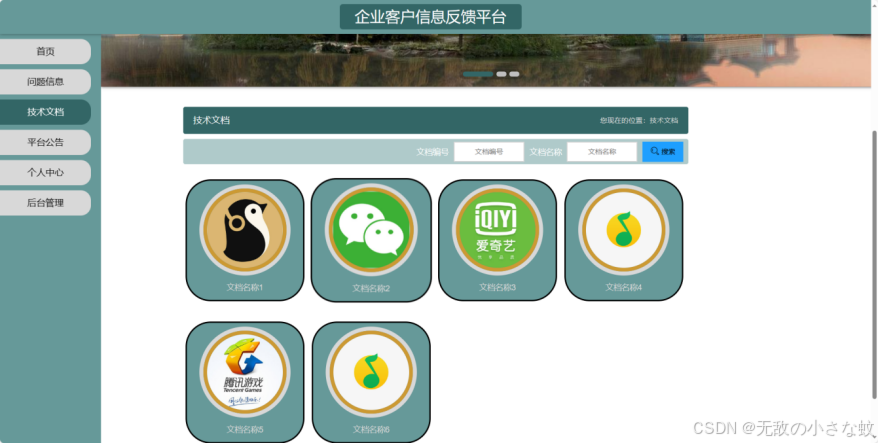The image size is (878, 443).
Task: Select 技术文档 in the sidebar
Action: pyautogui.click(x=45, y=112)
